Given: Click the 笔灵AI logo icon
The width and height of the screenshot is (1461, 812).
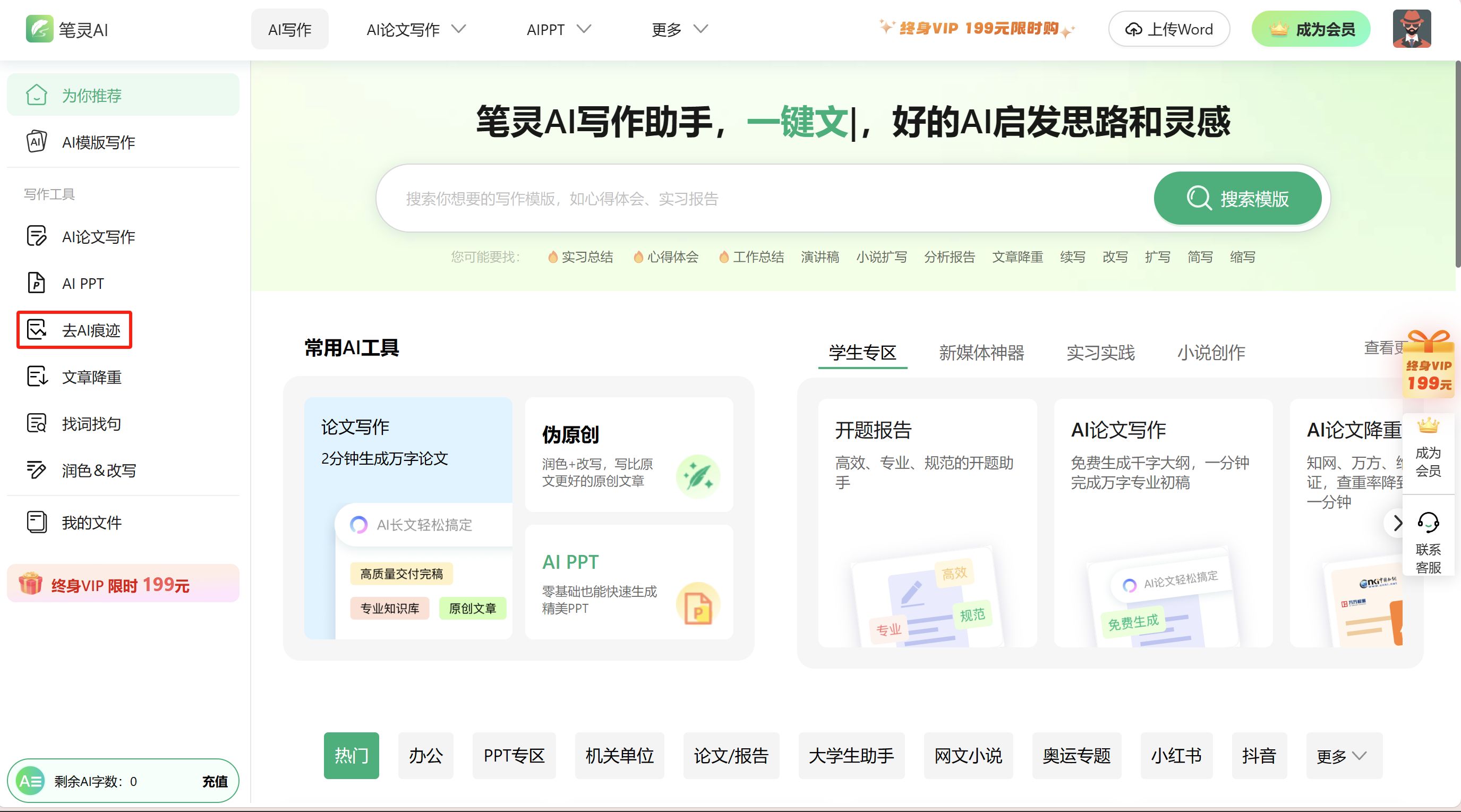Looking at the screenshot, I should (x=39, y=29).
